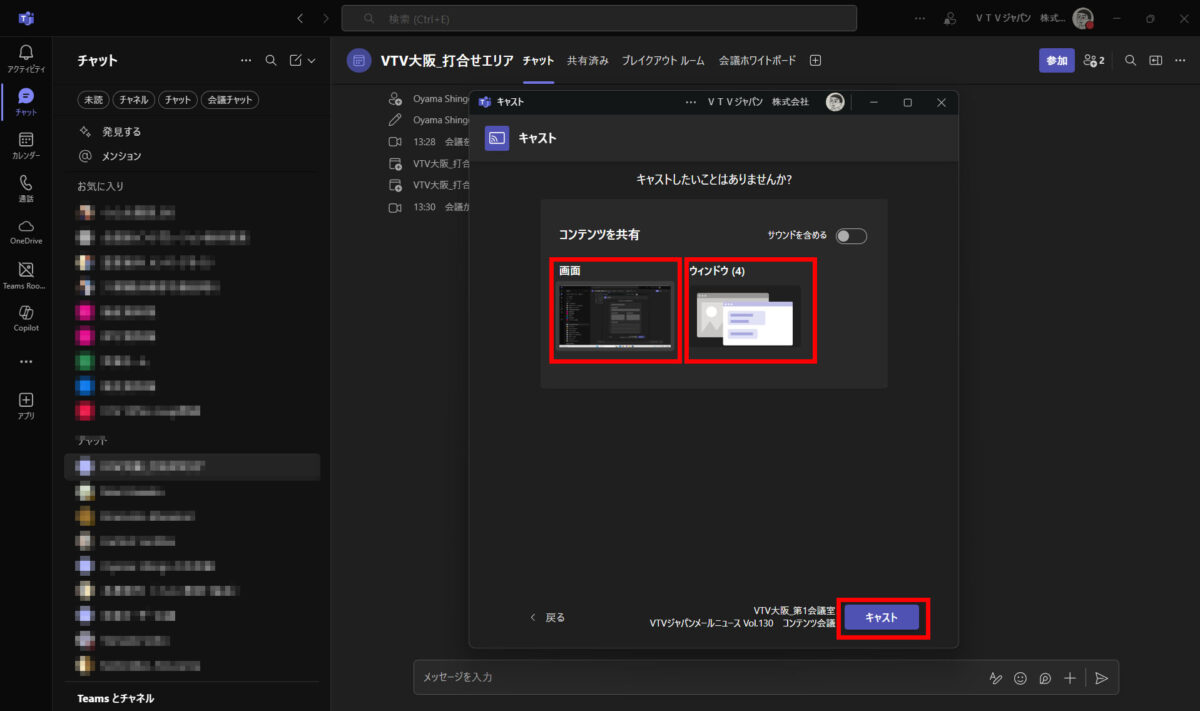Focus the search box at top

click(599, 18)
